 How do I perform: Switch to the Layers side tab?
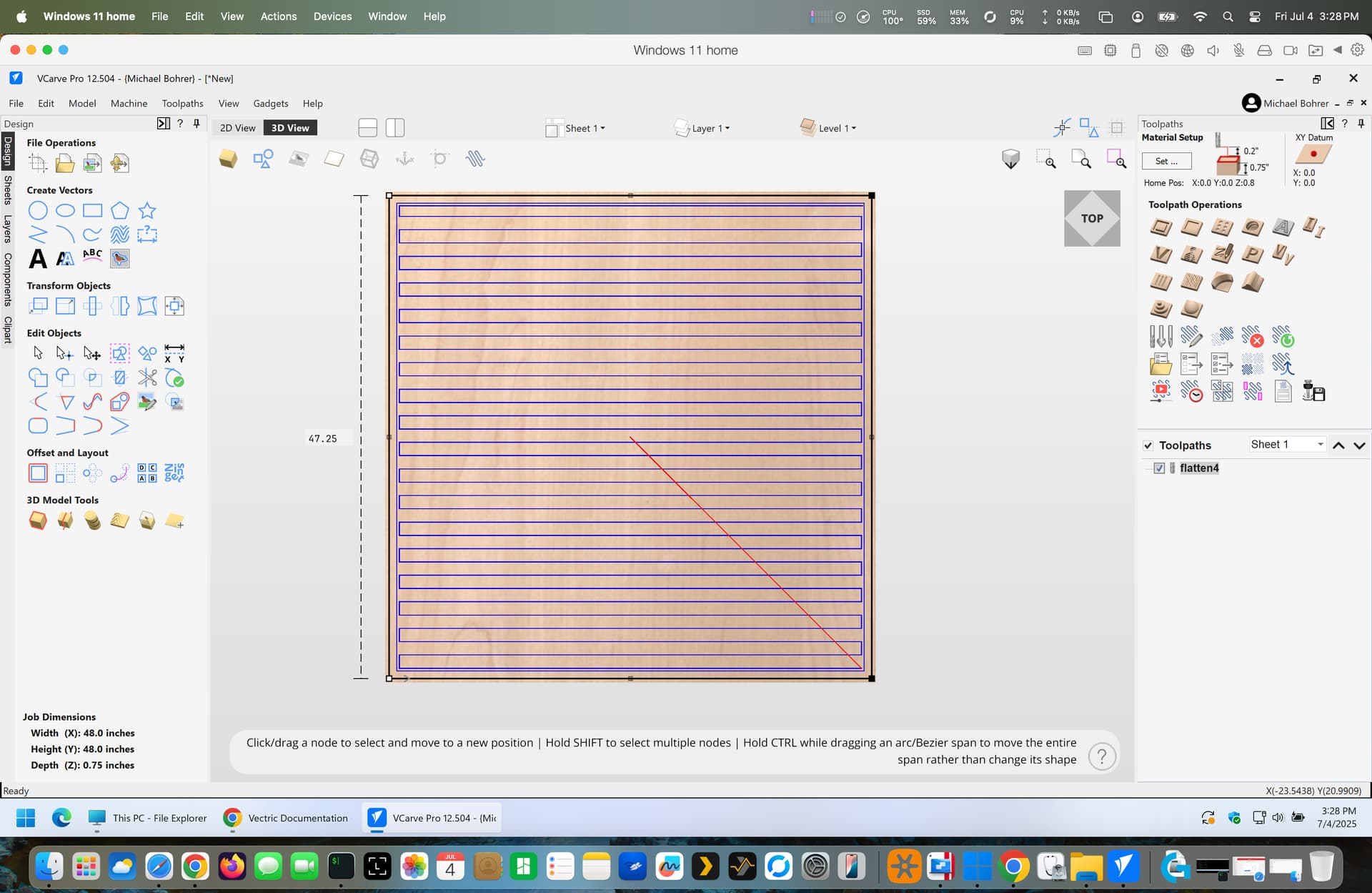[8, 229]
